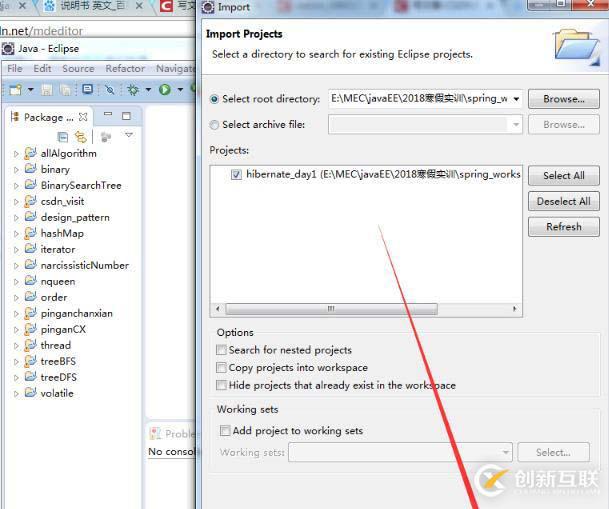609x509 pixels.
Task: Close the Package Explorer tab via X icon
Action: tap(83, 117)
